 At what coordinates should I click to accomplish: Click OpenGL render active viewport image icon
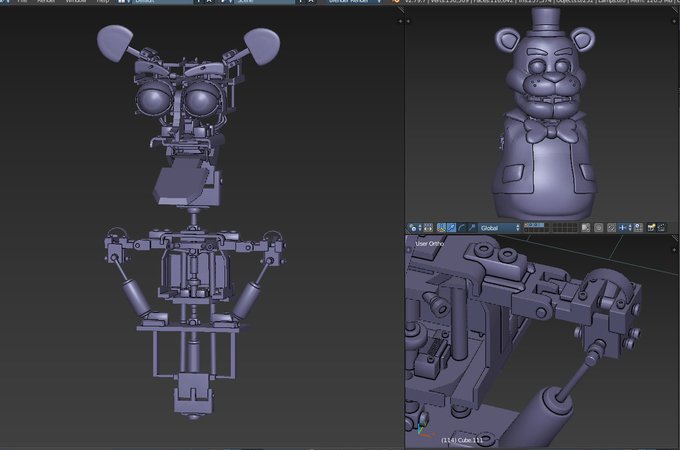click(x=651, y=228)
